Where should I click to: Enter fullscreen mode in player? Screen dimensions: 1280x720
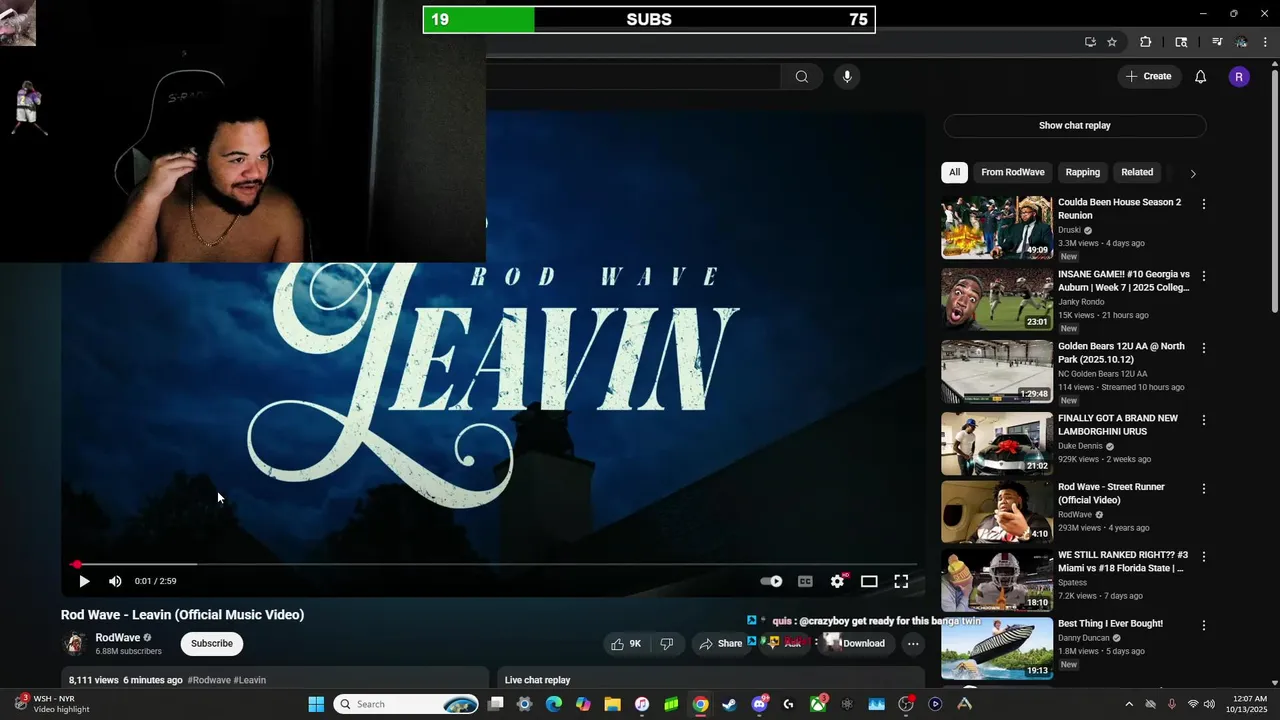click(901, 581)
